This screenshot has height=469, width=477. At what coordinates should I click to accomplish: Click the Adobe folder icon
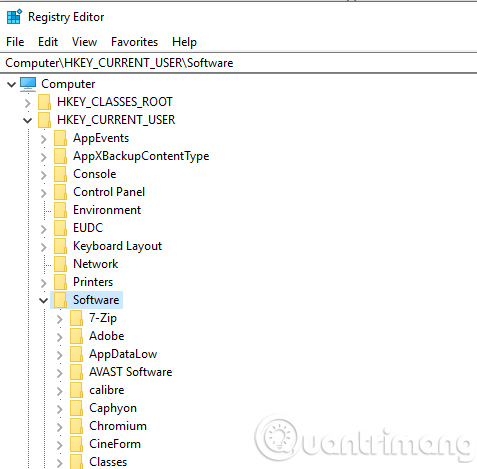(76, 336)
